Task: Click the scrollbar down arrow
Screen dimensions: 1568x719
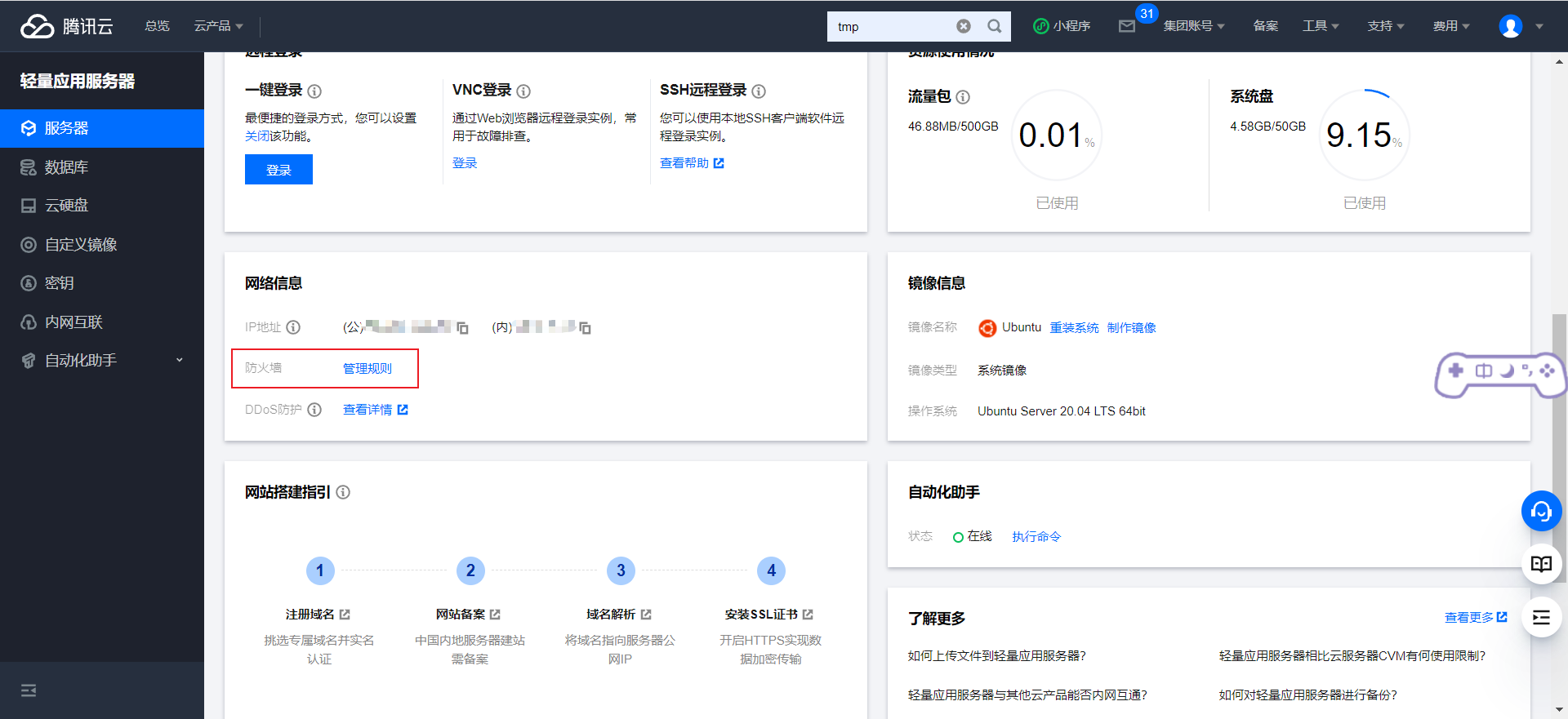Action: click(x=1559, y=710)
